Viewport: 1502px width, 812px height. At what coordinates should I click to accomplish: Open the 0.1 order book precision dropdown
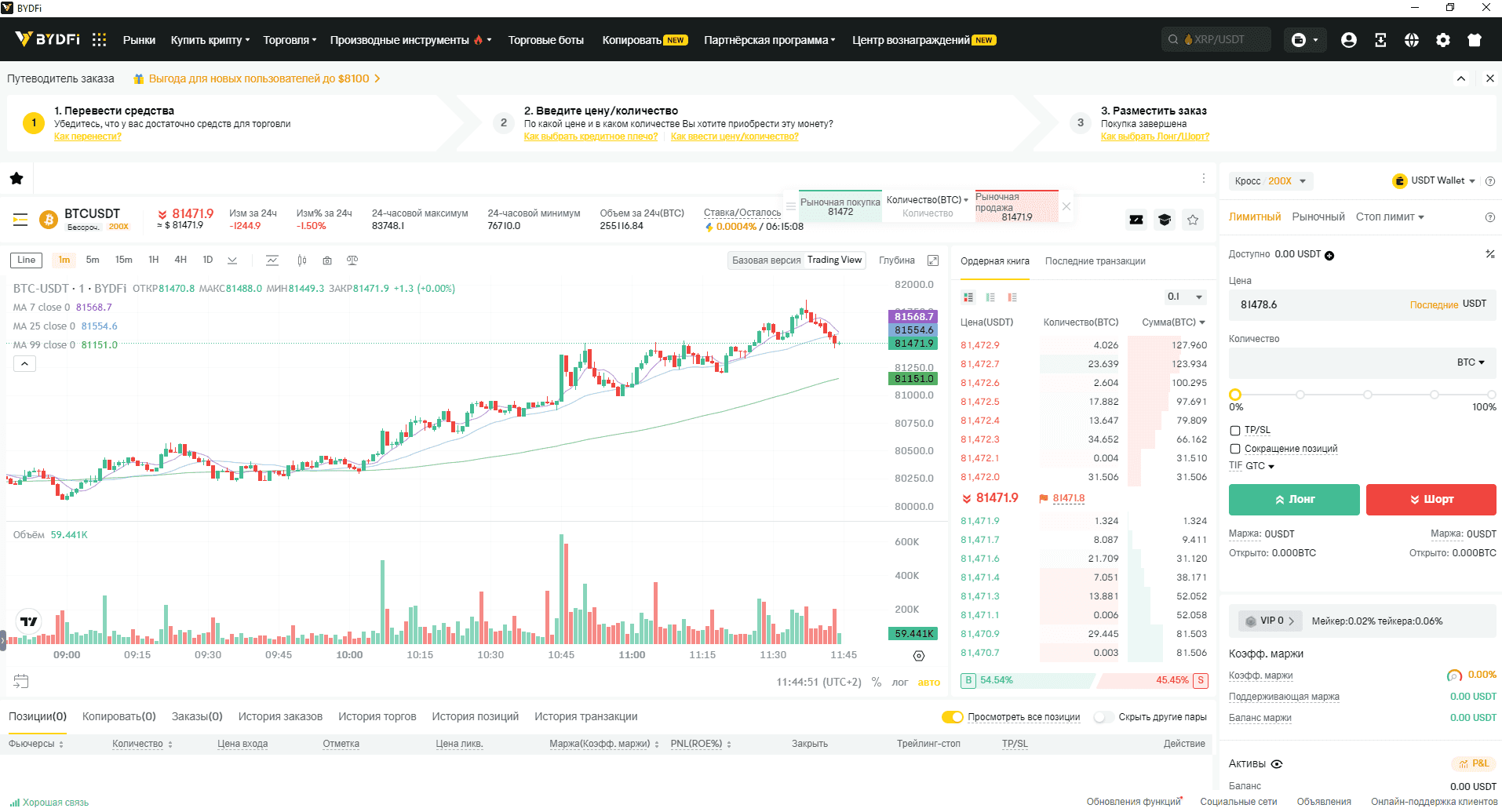coord(1184,297)
